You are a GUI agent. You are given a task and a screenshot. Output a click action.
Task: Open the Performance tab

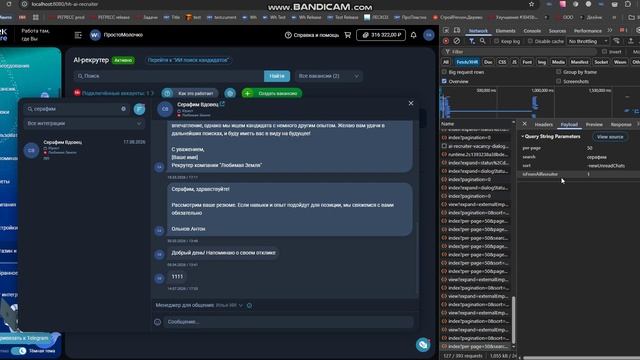tap(587, 31)
